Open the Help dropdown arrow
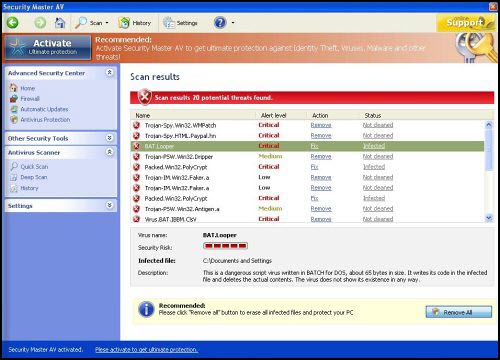Screen dimensions: 500x360 click(233, 23)
